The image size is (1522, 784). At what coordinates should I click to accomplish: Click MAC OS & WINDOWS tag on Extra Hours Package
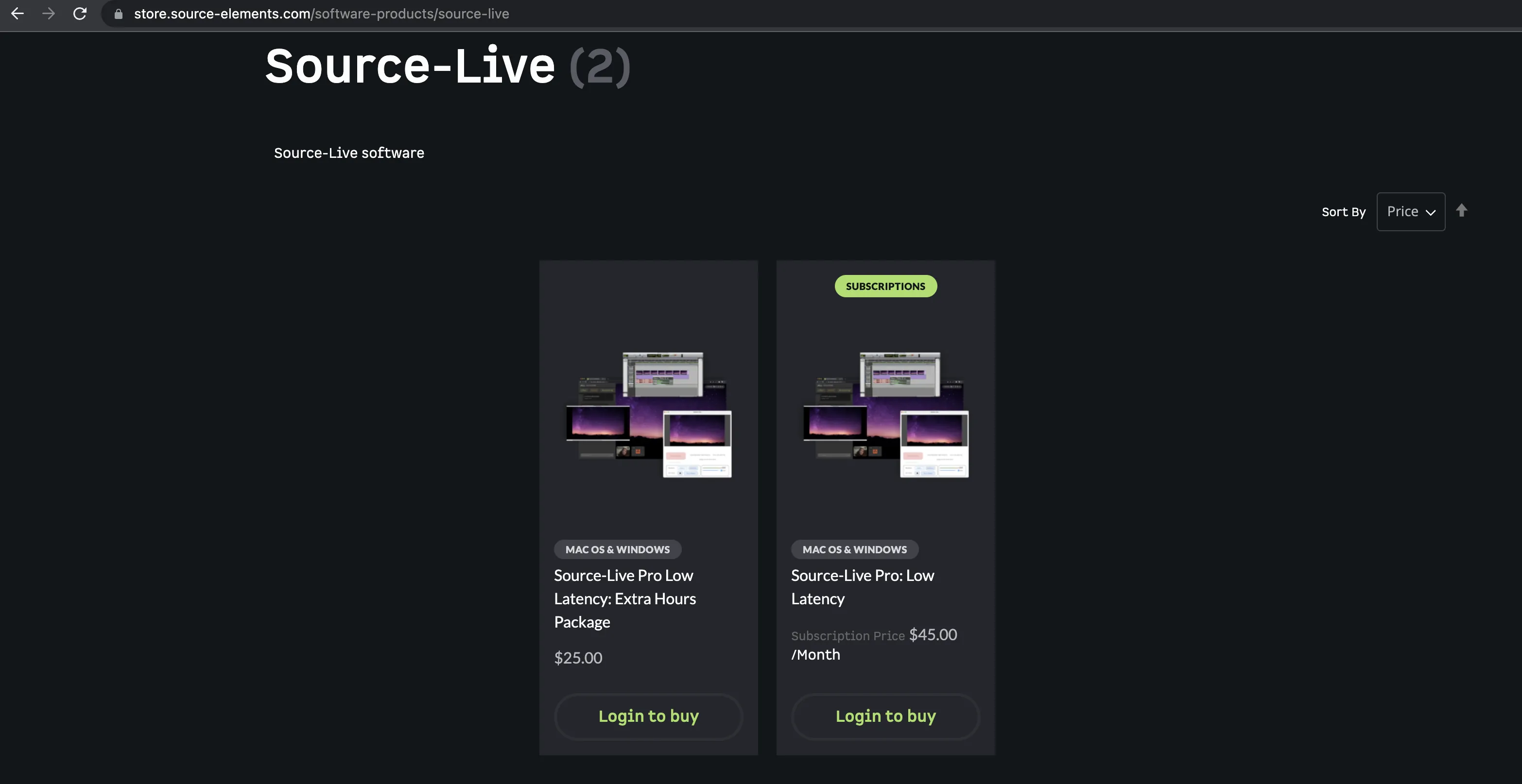coord(618,549)
